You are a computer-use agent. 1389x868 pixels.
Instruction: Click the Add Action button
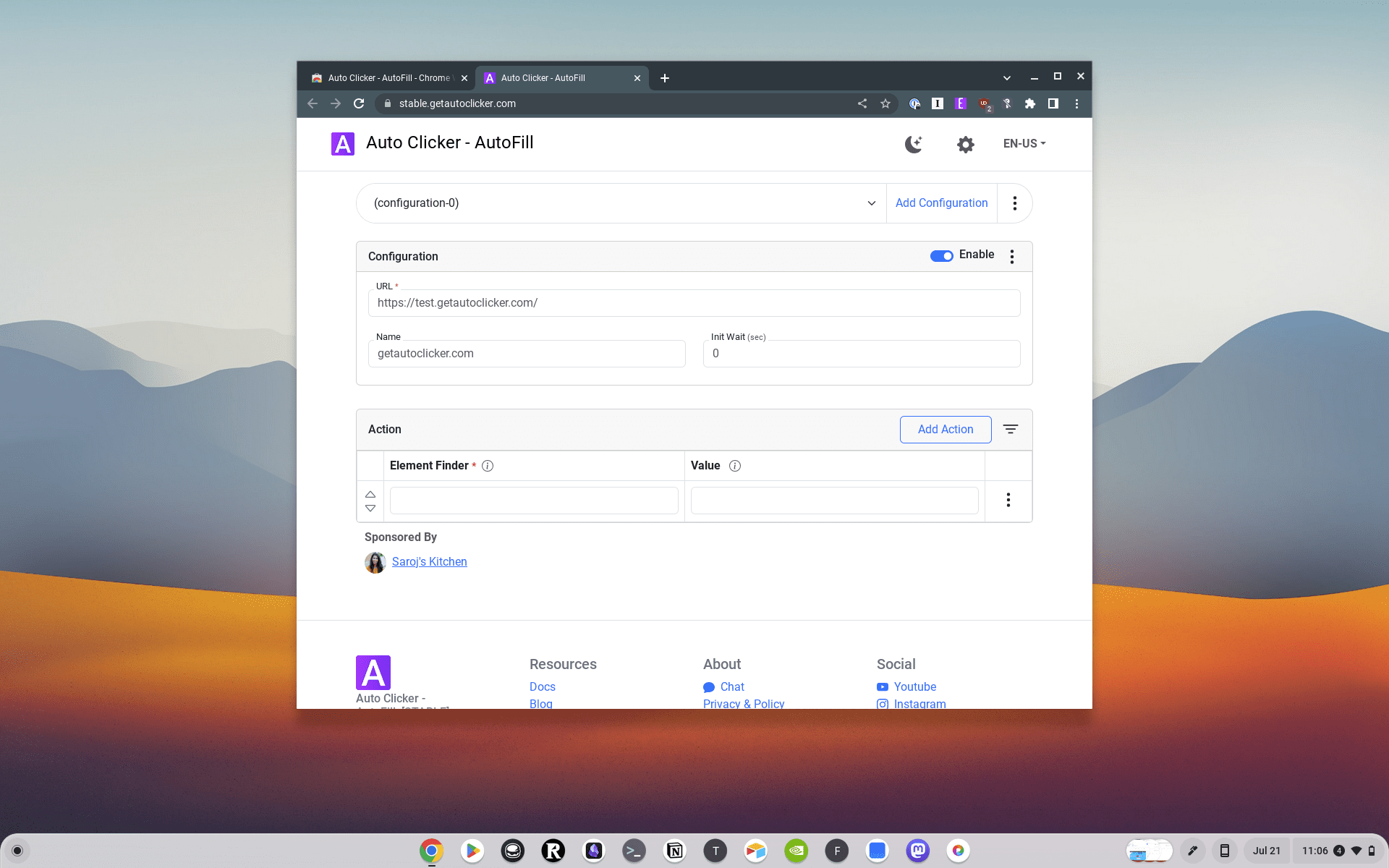click(x=946, y=430)
